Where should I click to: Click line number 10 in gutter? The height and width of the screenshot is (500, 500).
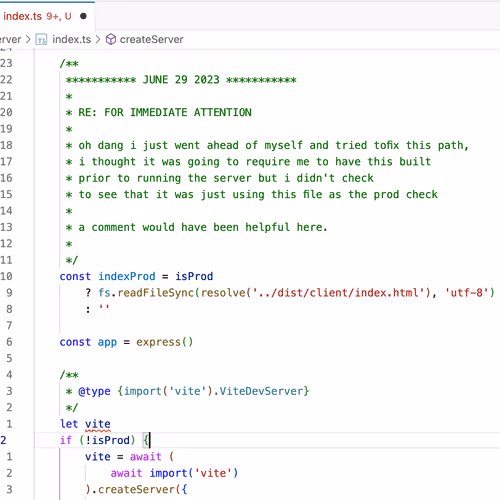[x=6, y=276]
